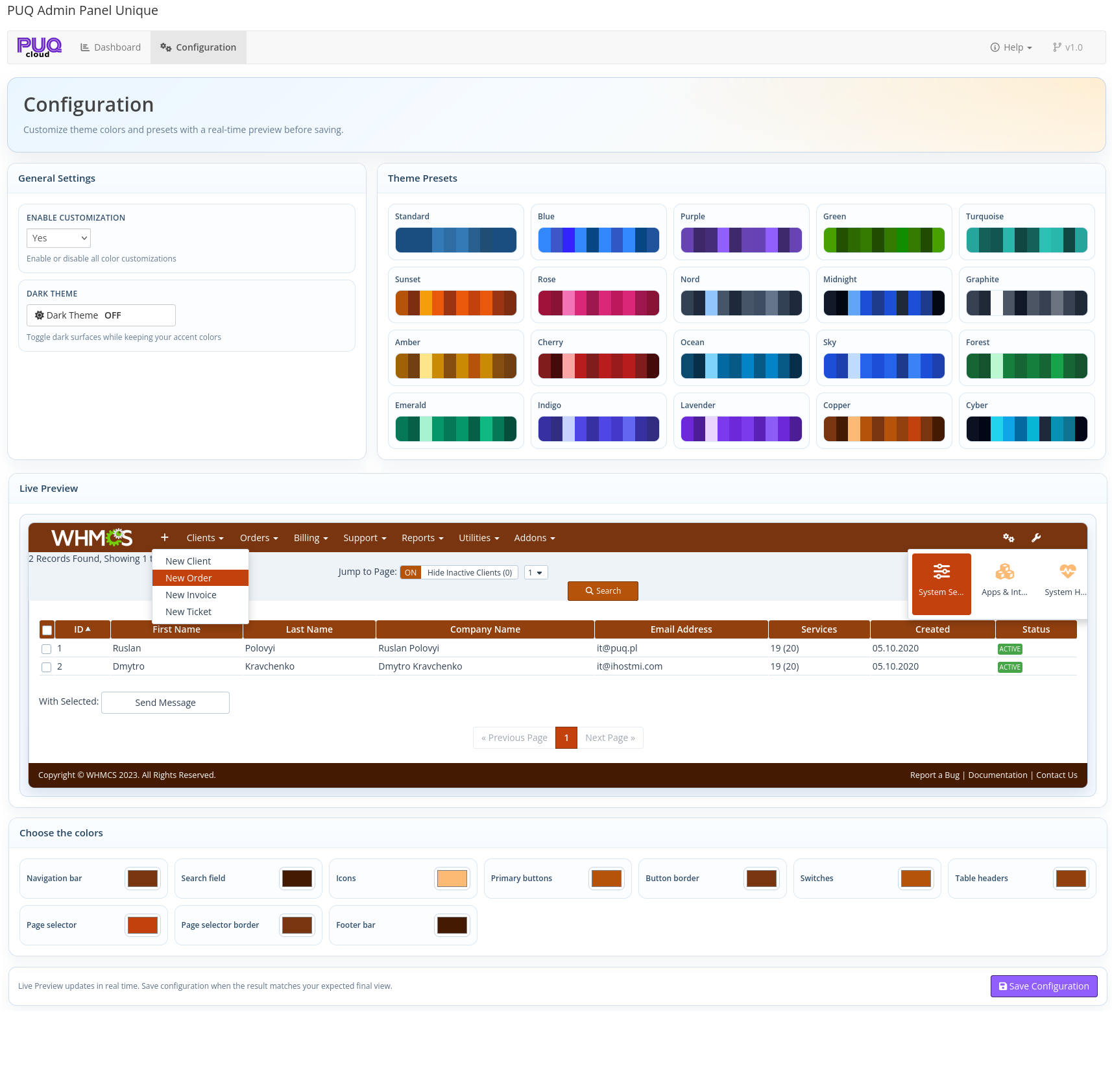Click the plus icon next to the WHMCS logo
The image size is (1112, 1092).
pyautogui.click(x=164, y=537)
